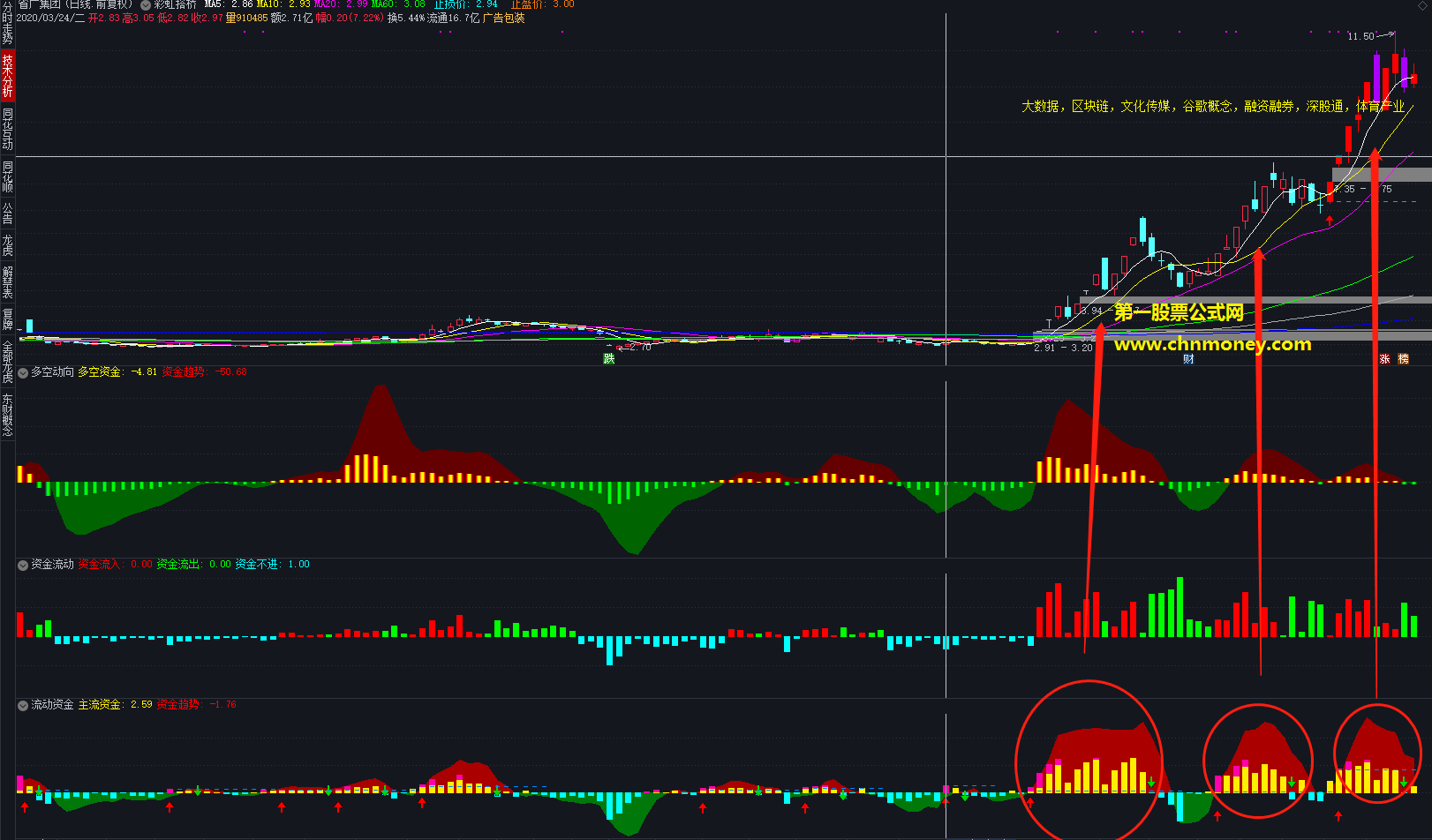Click the green 跌 event marker
The image size is (1432, 840).
[608, 358]
